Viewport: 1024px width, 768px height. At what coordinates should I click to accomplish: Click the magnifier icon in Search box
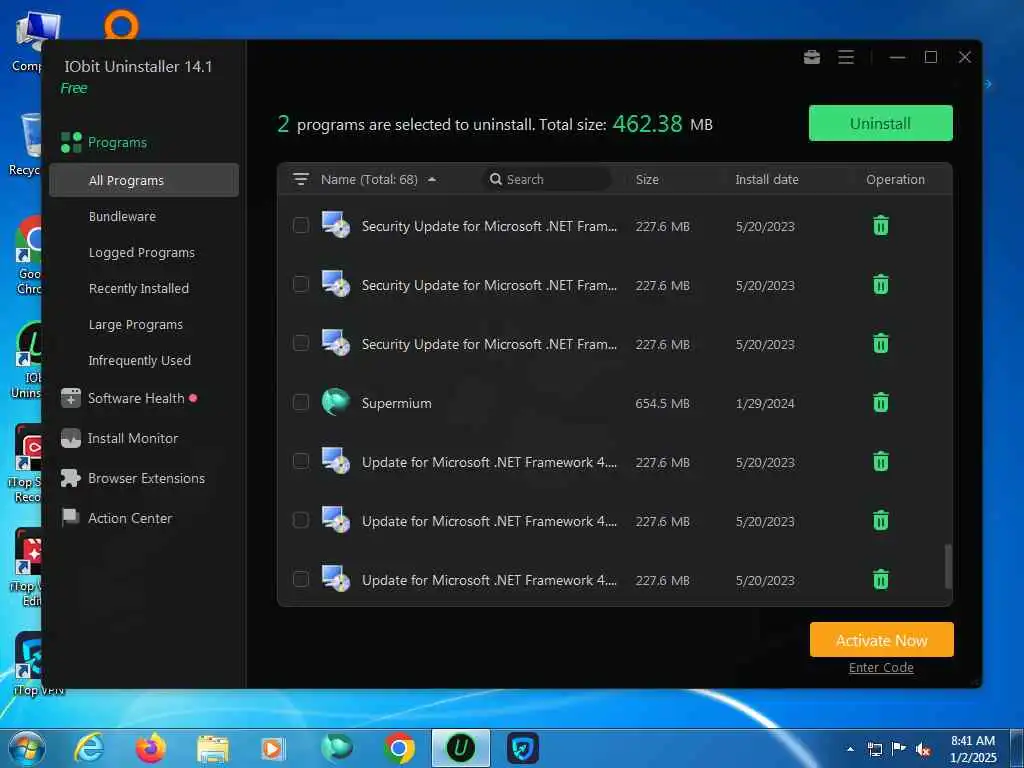496,179
